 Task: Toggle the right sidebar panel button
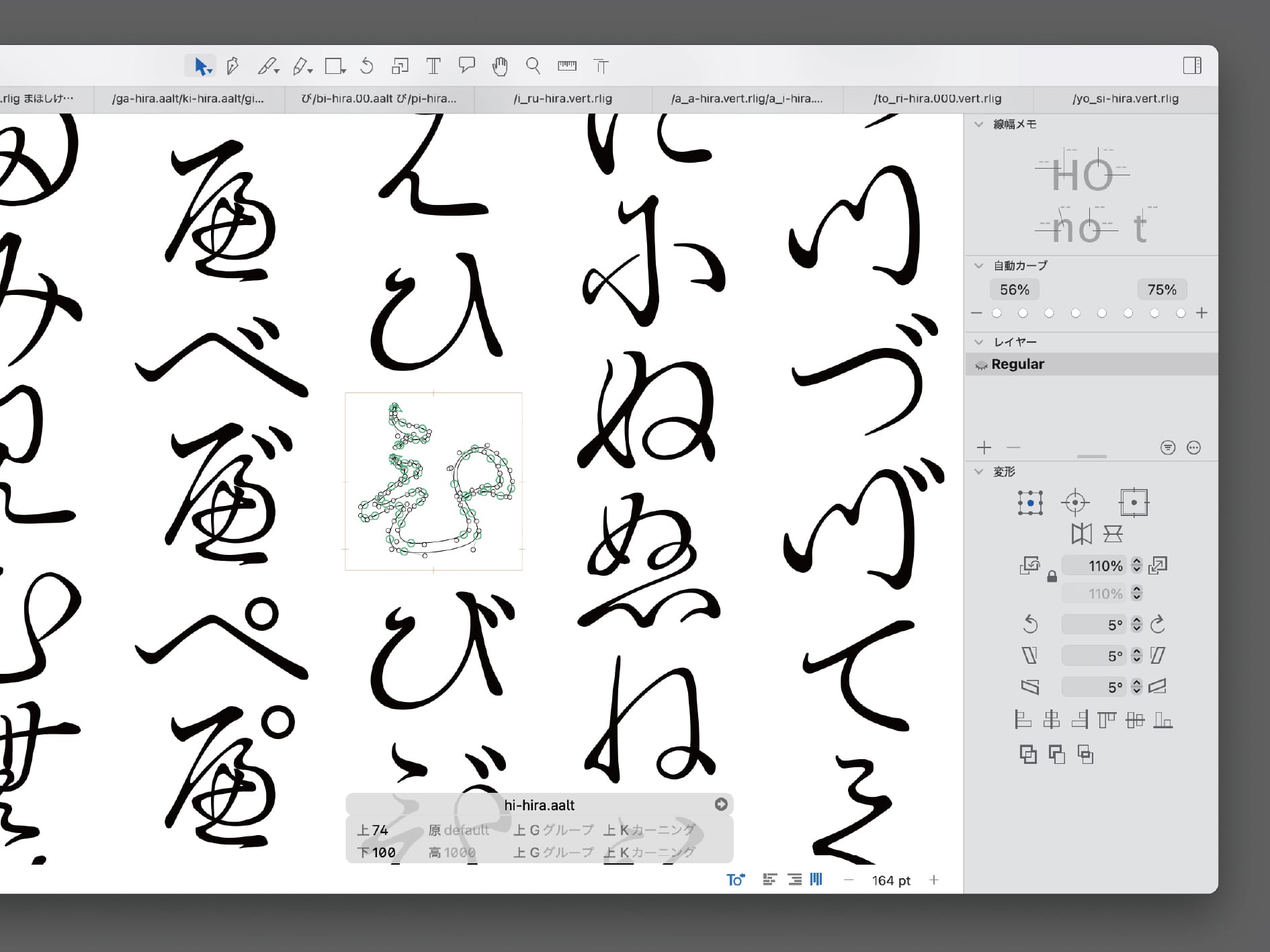pyautogui.click(x=1192, y=65)
